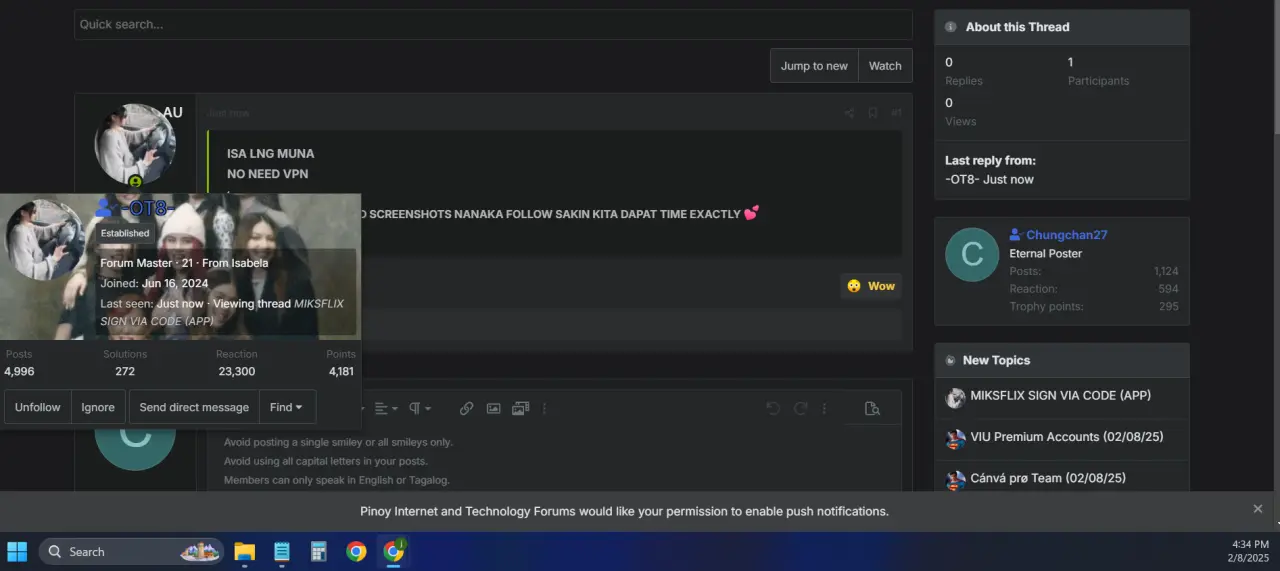
Task: Click into the reply editor text area
Action: [x=554, y=461]
